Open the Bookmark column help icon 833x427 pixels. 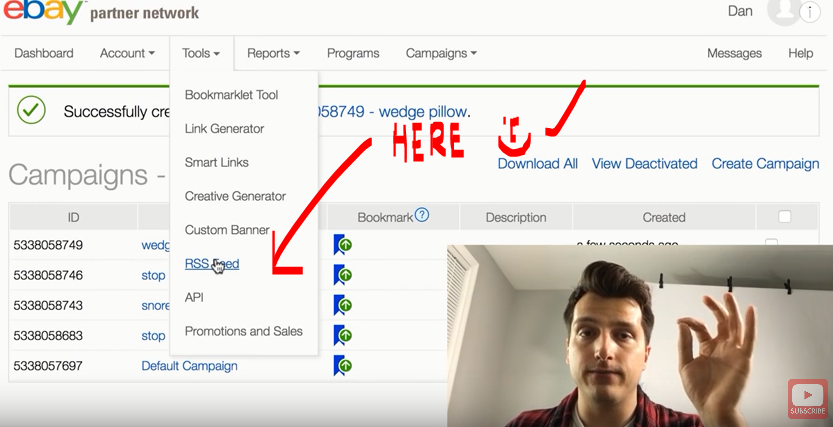(422, 215)
